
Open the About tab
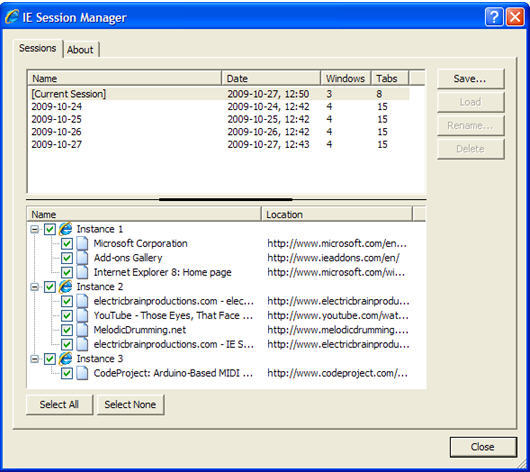tap(80, 50)
